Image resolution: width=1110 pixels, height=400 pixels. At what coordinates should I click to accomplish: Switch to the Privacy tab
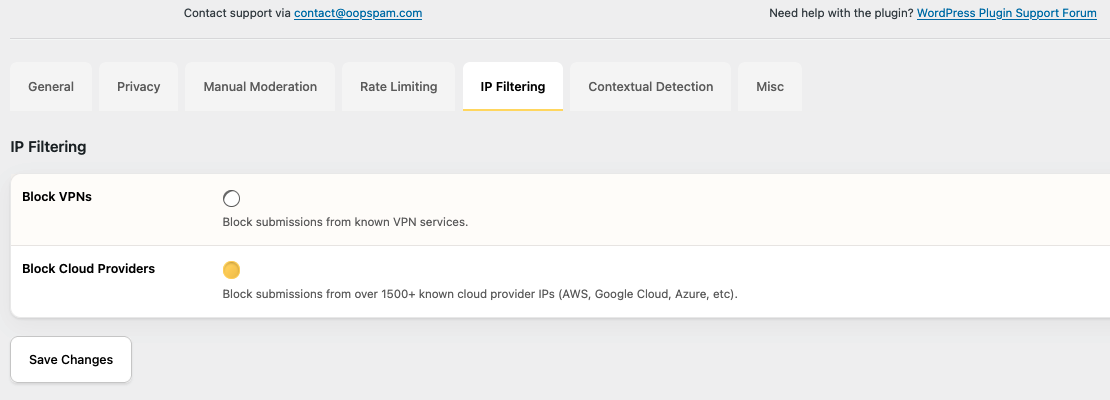tap(139, 87)
